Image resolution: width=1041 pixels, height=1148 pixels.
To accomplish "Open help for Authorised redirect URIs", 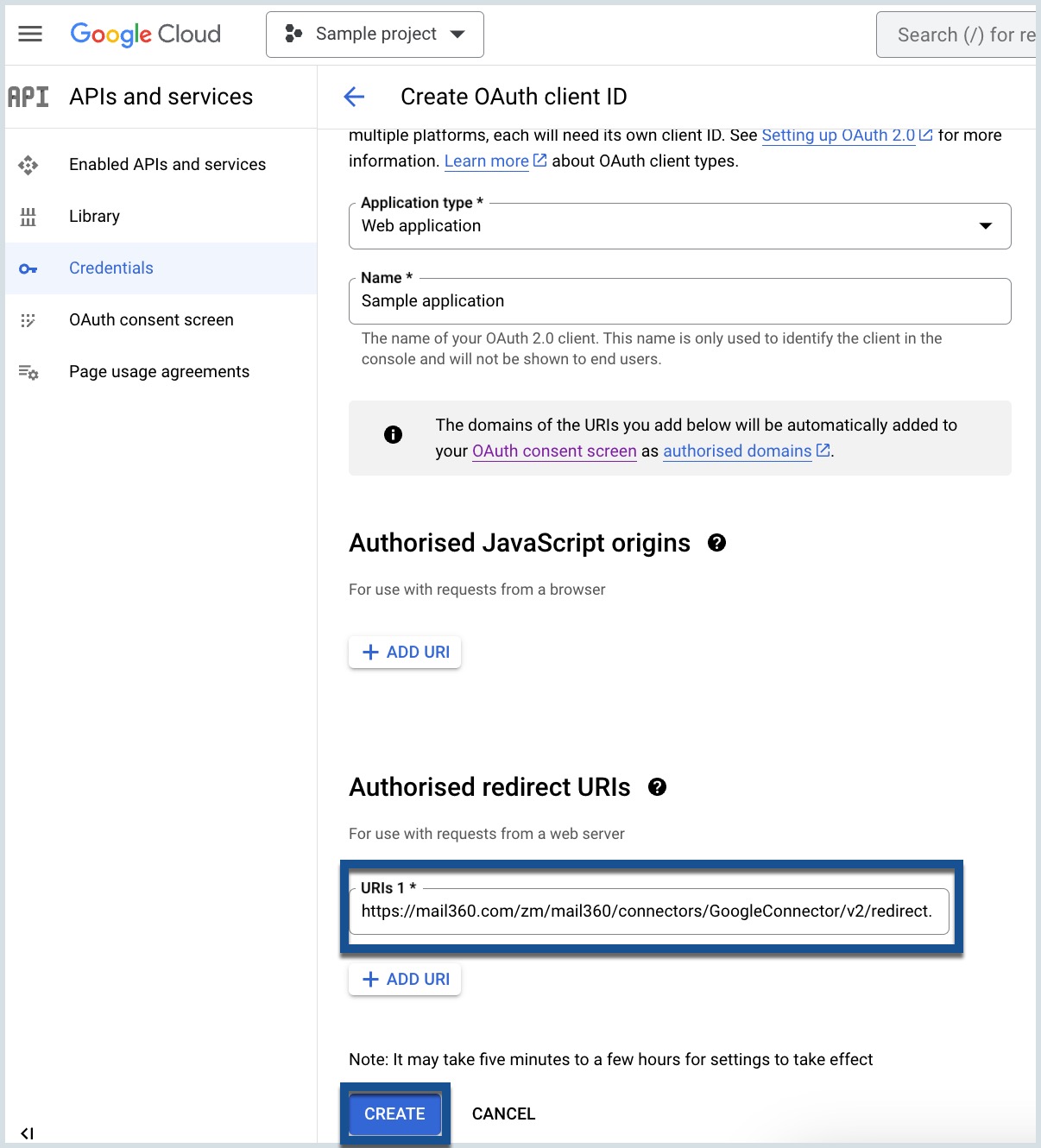I will (x=657, y=786).
